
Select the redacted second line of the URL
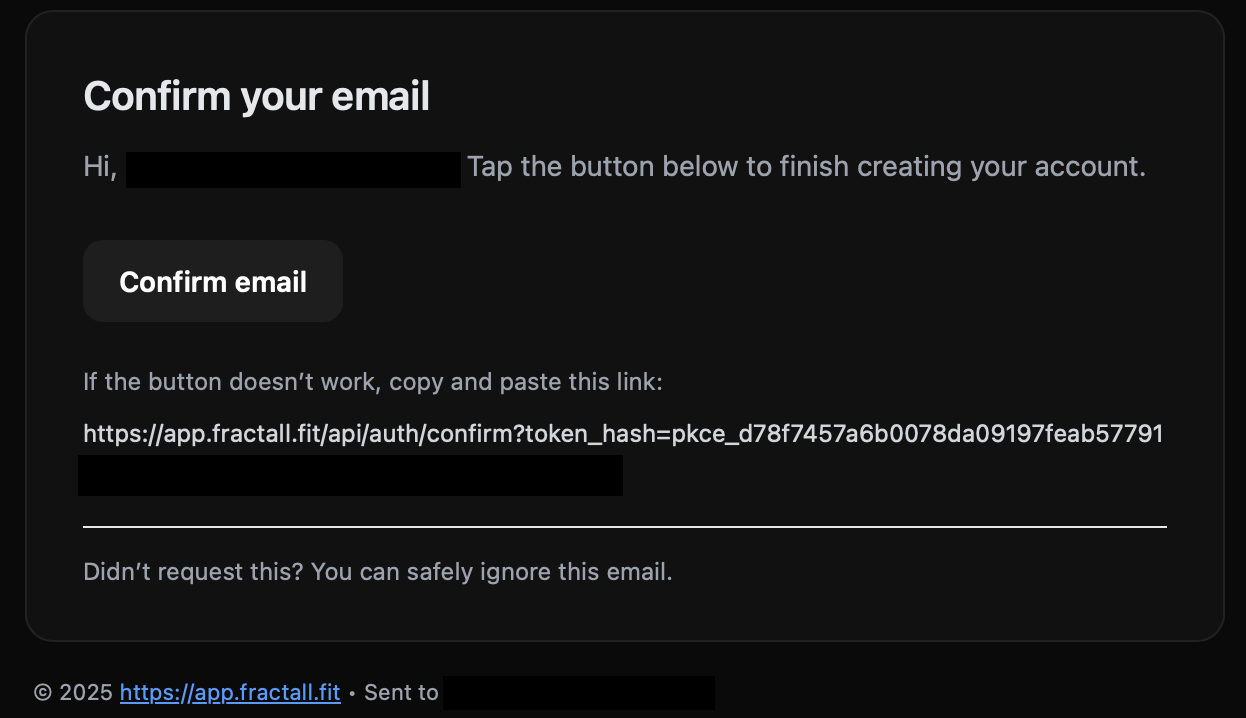pos(350,475)
